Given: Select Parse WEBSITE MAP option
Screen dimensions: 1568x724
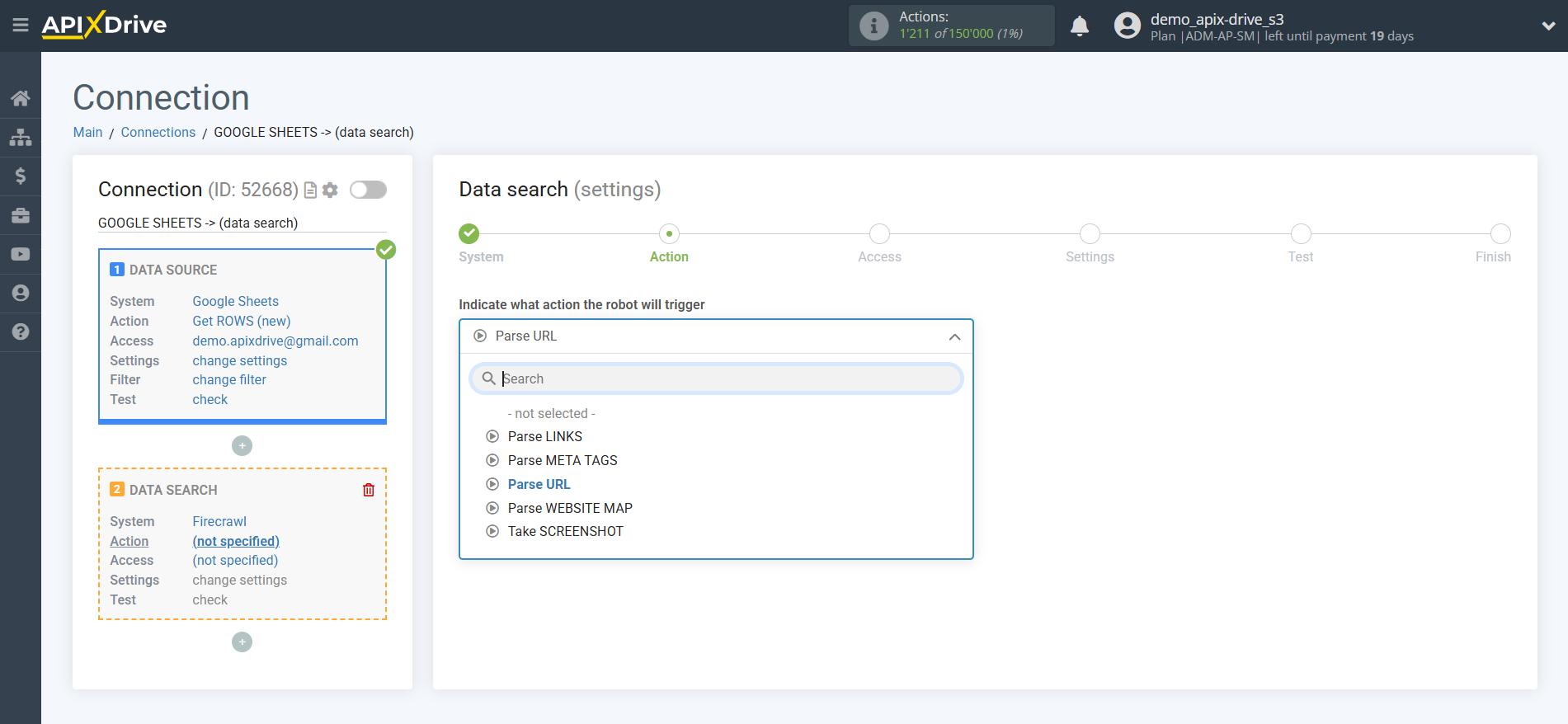Looking at the screenshot, I should click(570, 508).
